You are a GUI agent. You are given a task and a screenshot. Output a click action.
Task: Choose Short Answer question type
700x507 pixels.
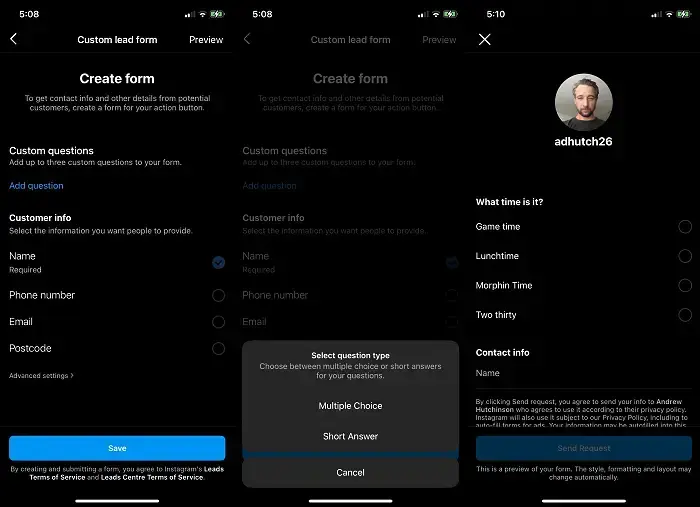350,437
